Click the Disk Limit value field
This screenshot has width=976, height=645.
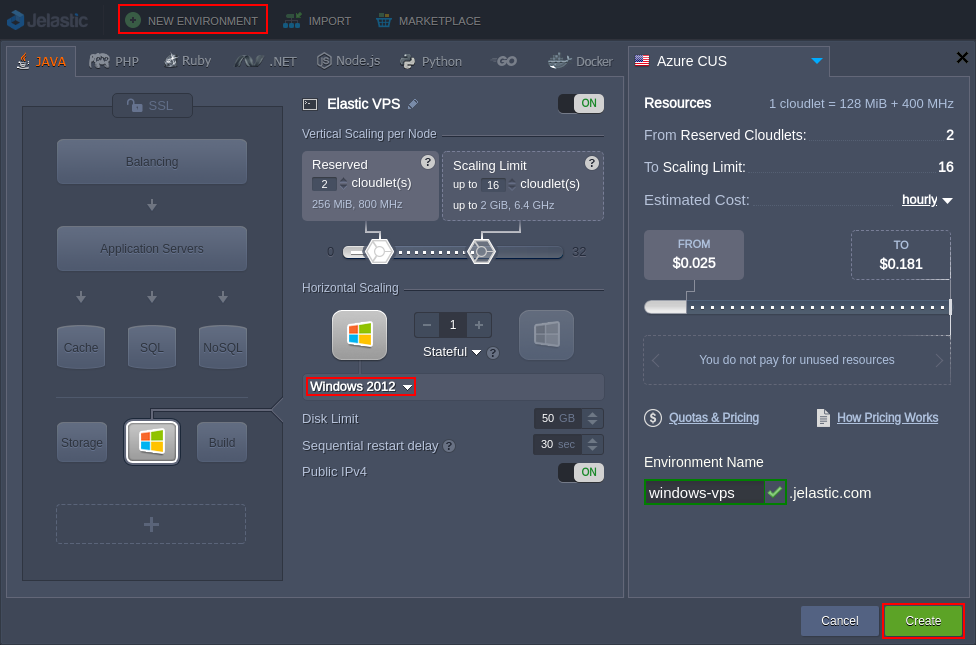click(x=558, y=418)
